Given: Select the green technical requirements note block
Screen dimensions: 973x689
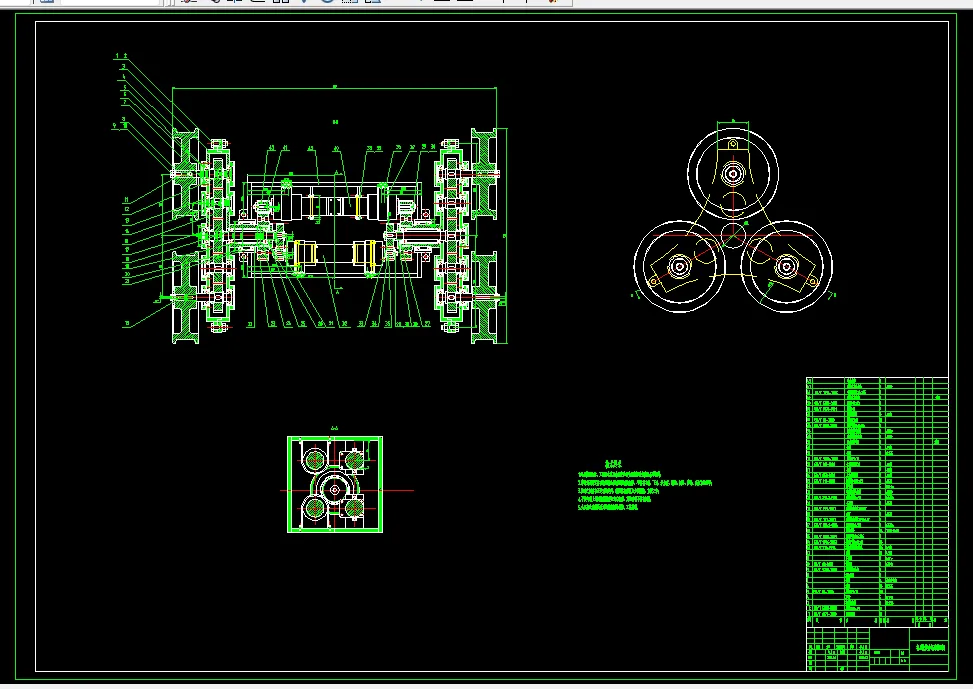Looking at the screenshot, I should (644, 486).
